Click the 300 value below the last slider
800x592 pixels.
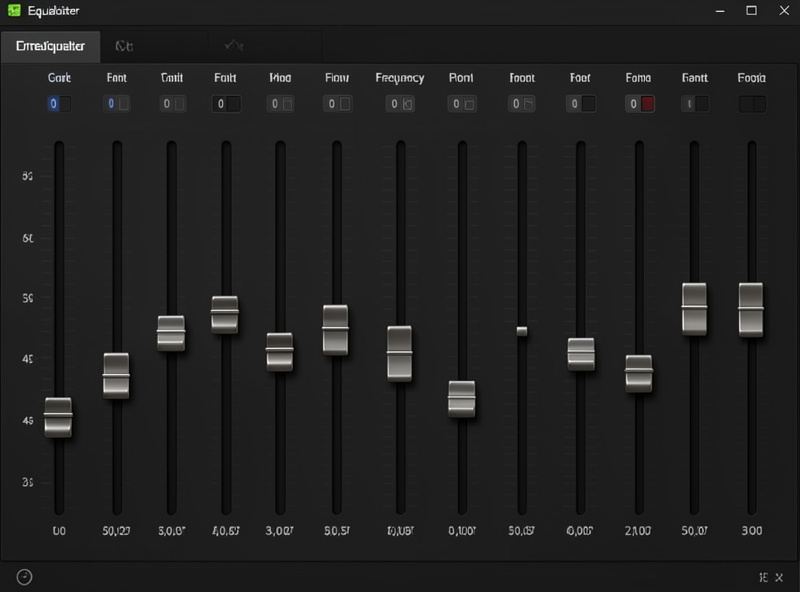pos(752,531)
